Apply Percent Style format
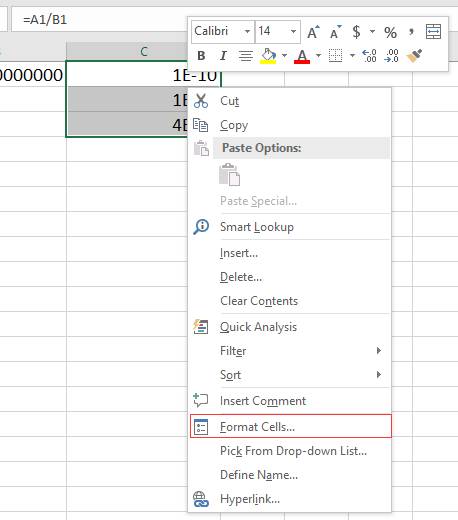The image size is (458, 520). (x=390, y=32)
